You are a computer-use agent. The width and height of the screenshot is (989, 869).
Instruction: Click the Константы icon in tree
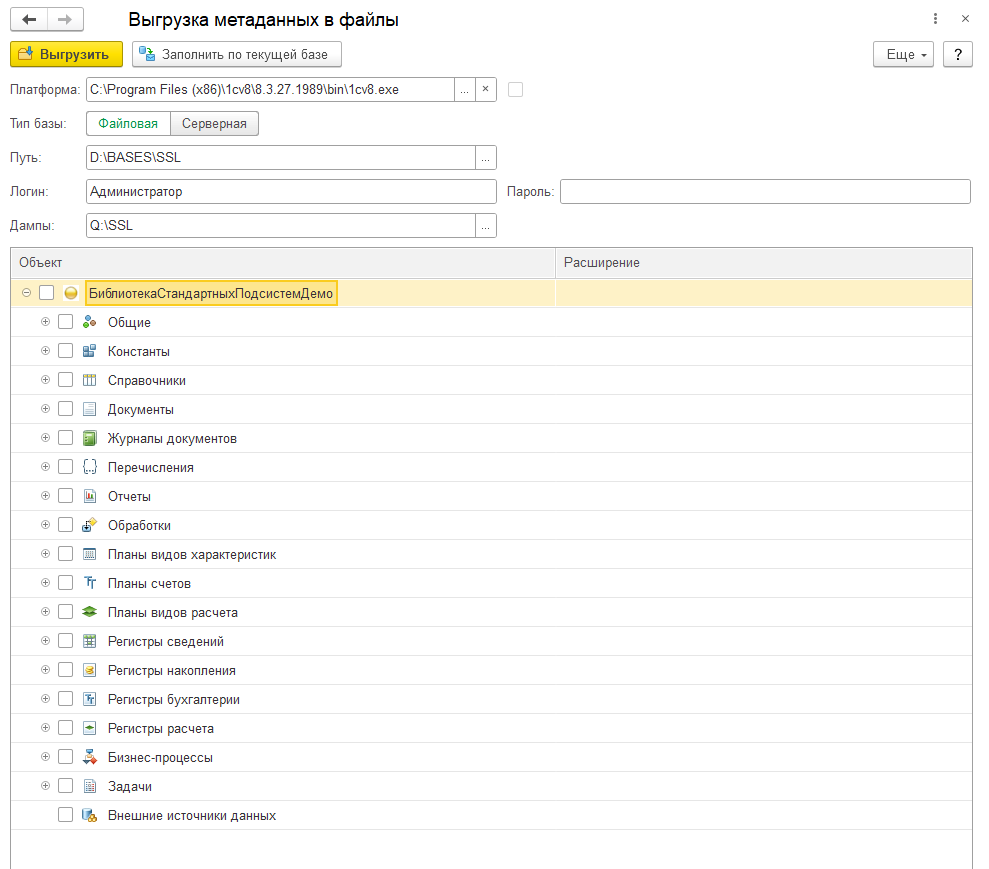click(89, 351)
